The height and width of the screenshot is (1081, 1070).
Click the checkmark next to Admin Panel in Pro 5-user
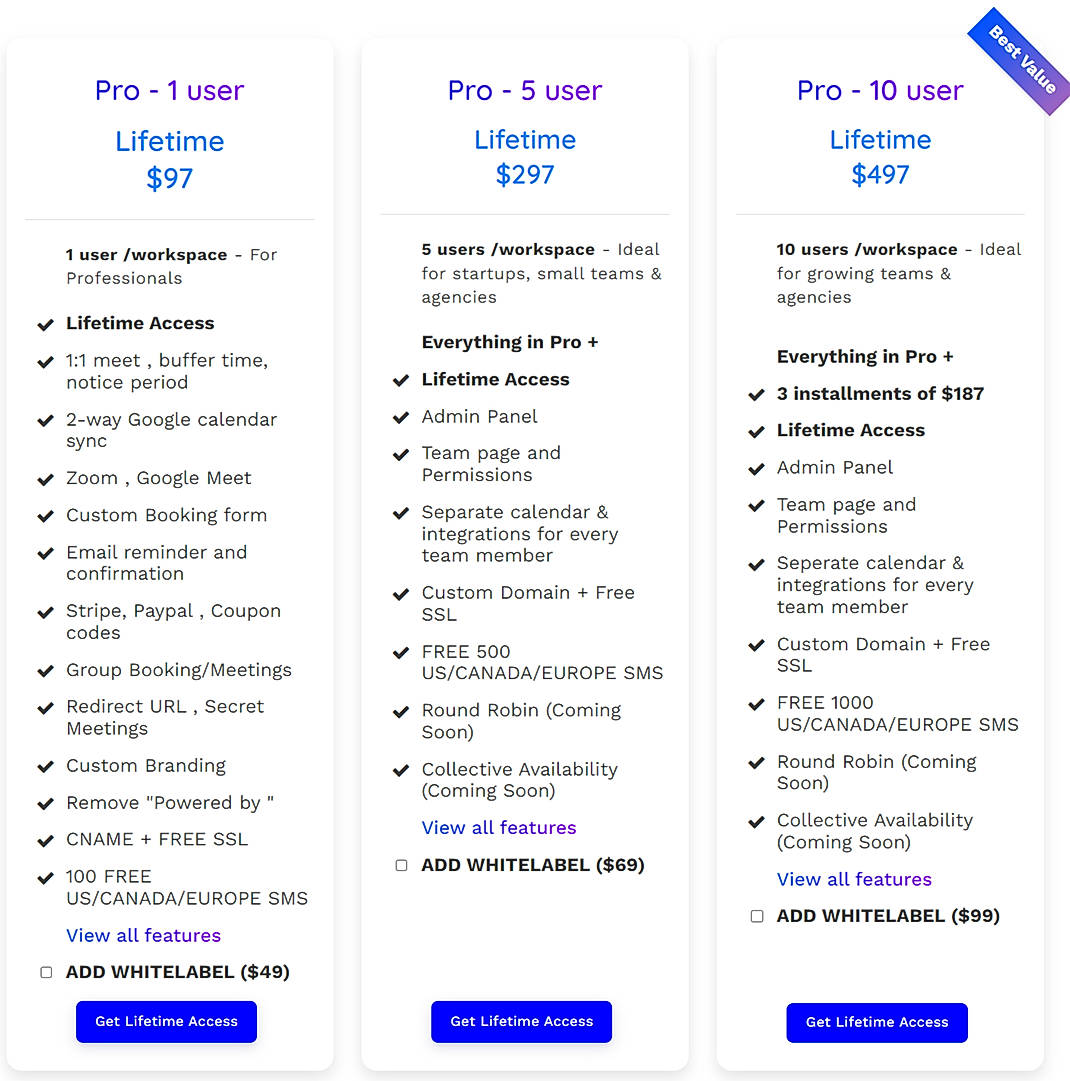(x=401, y=416)
